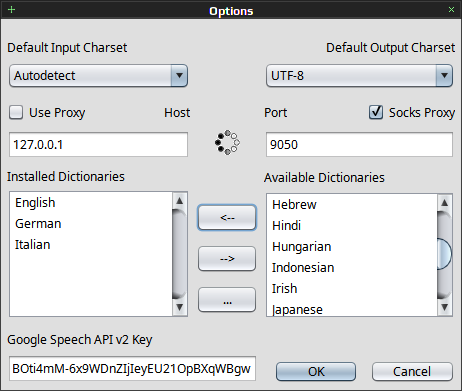Click the left arrow install dictionary button
Viewport: 462px width, 391px height.
pos(227,218)
